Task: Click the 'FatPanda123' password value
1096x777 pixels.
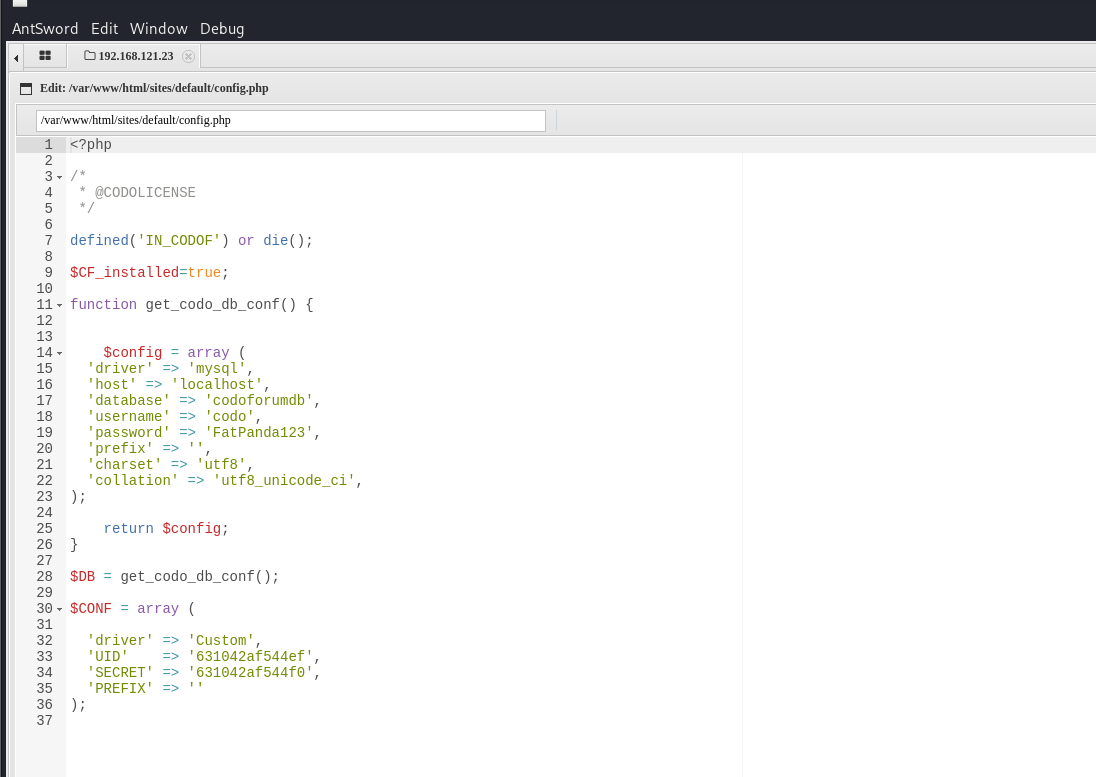Action: click(x=259, y=433)
